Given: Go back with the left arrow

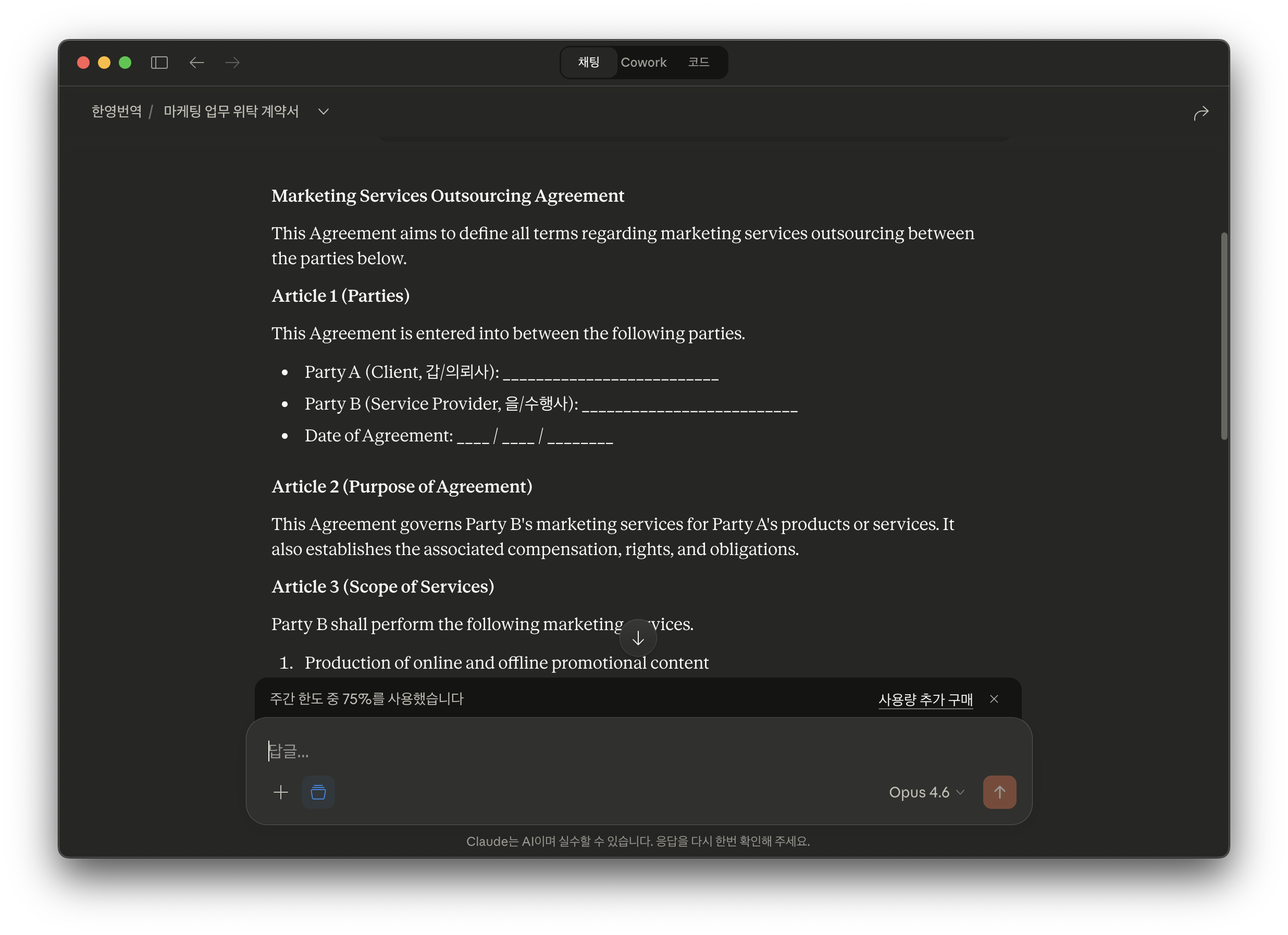Looking at the screenshot, I should click(196, 63).
